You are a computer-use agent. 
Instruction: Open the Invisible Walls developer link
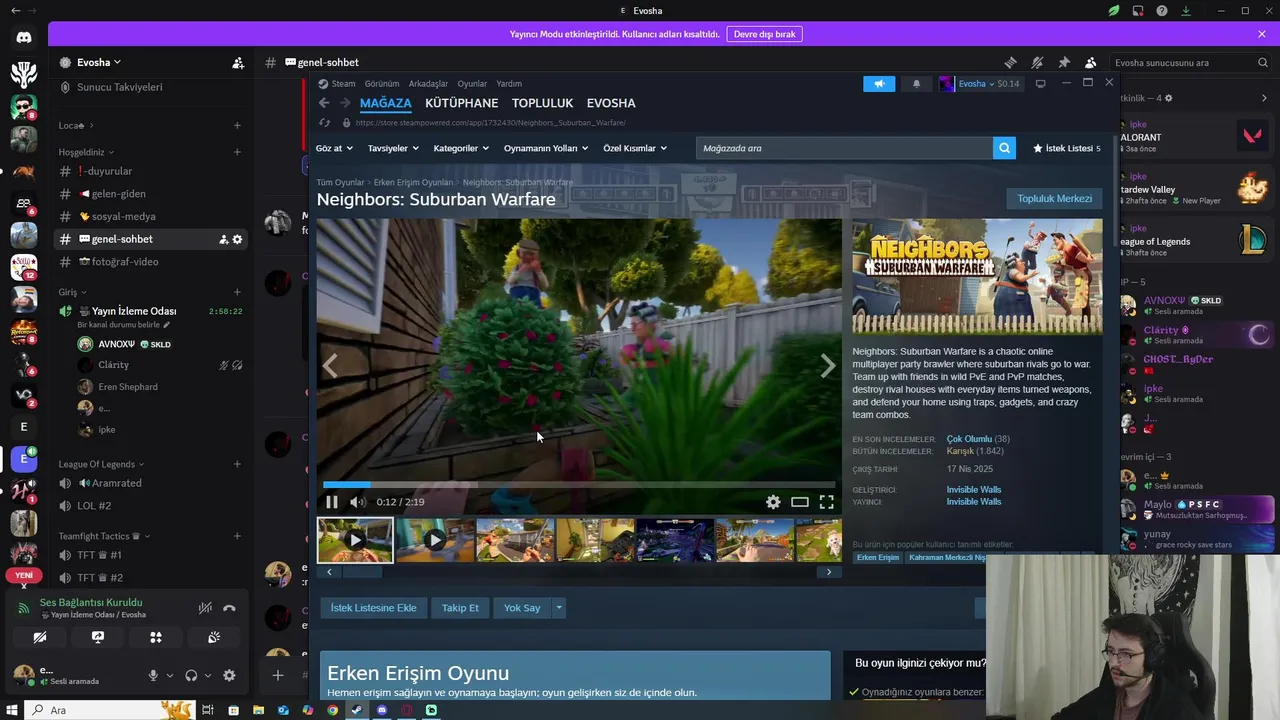973,490
